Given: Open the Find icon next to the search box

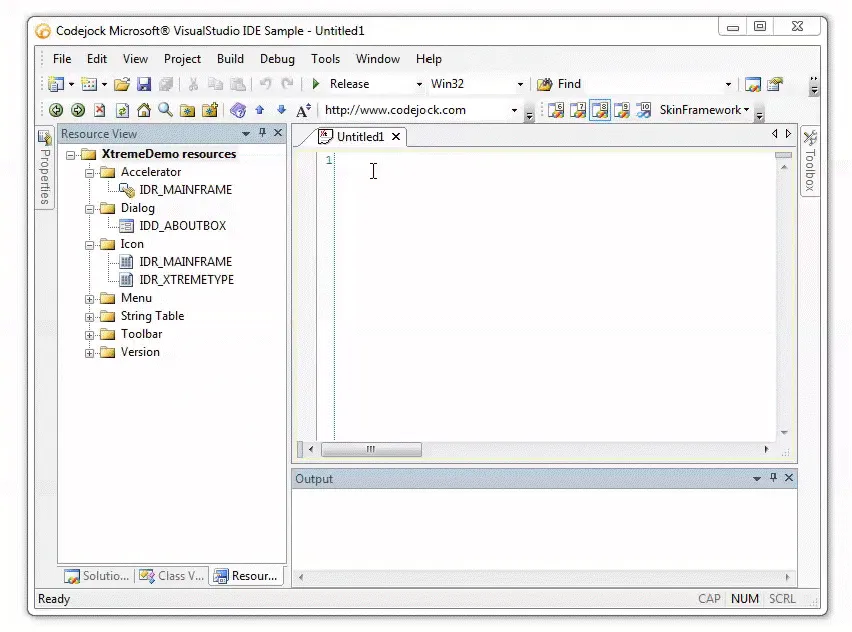Looking at the screenshot, I should coord(543,83).
